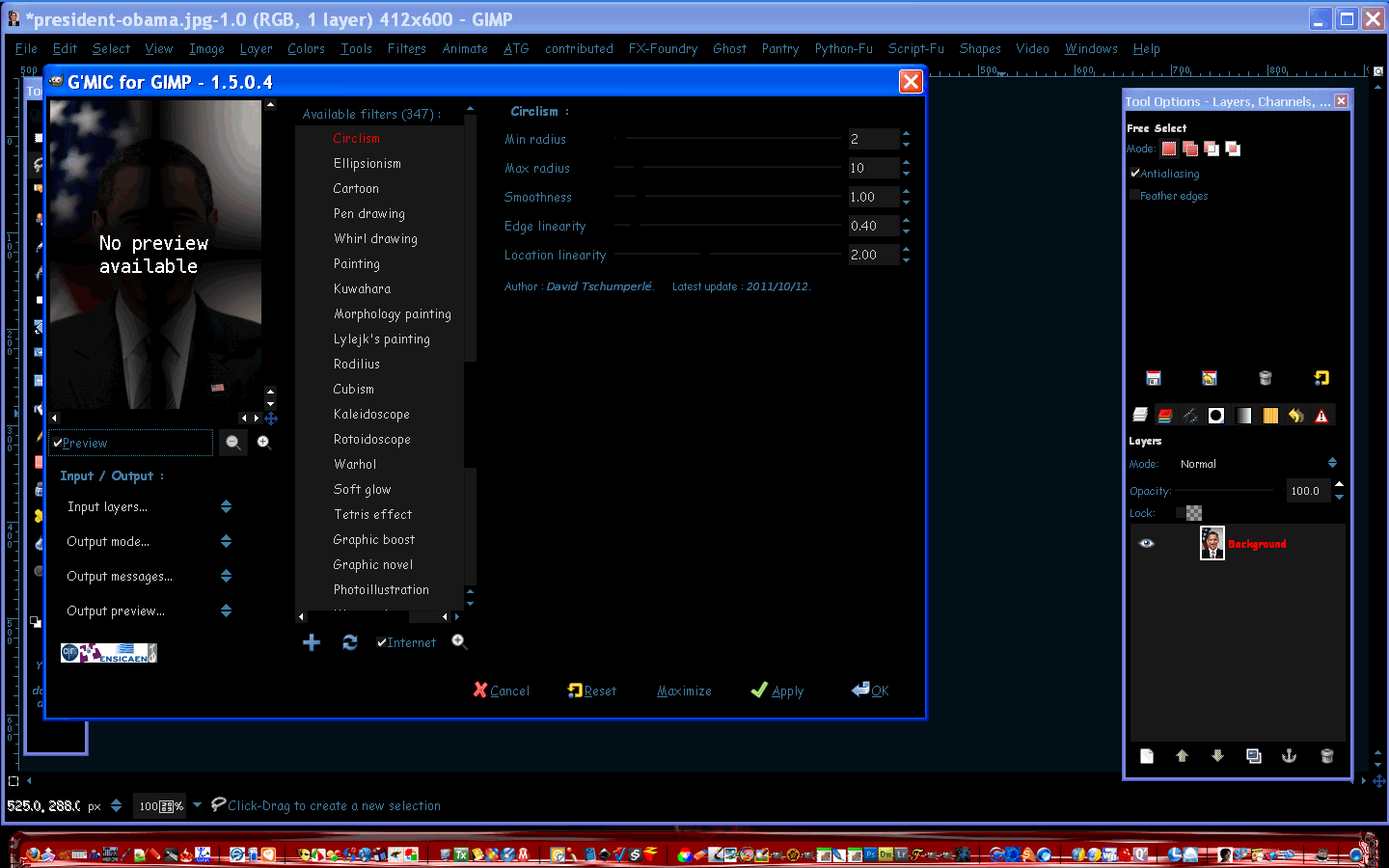Viewport: 1389px width, 868px height.
Task: Open the Gradients dock tab icon
Action: pos(1243,416)
